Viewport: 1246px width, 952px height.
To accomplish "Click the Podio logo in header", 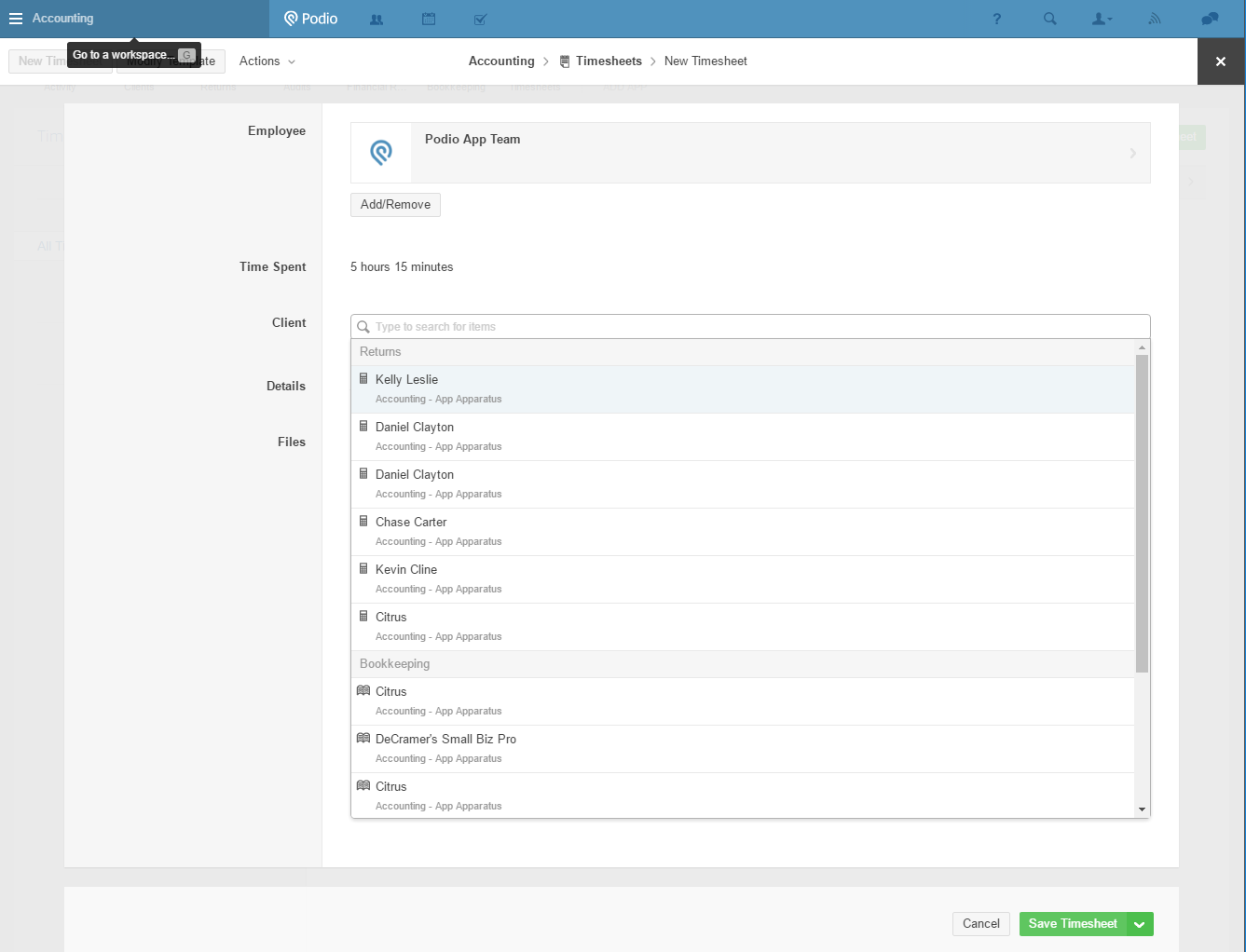I will click(x=311, y=19).
